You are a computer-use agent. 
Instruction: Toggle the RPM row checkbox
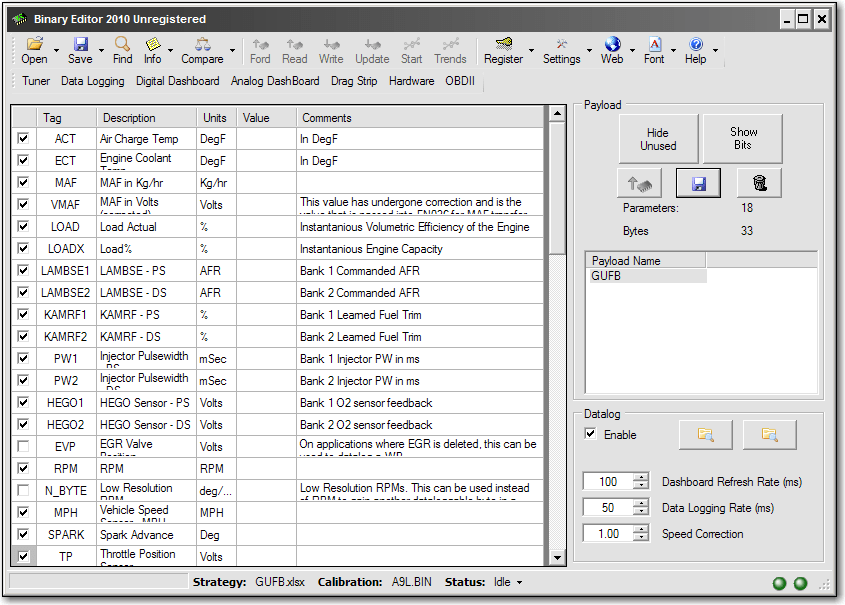tap(23, 468)
